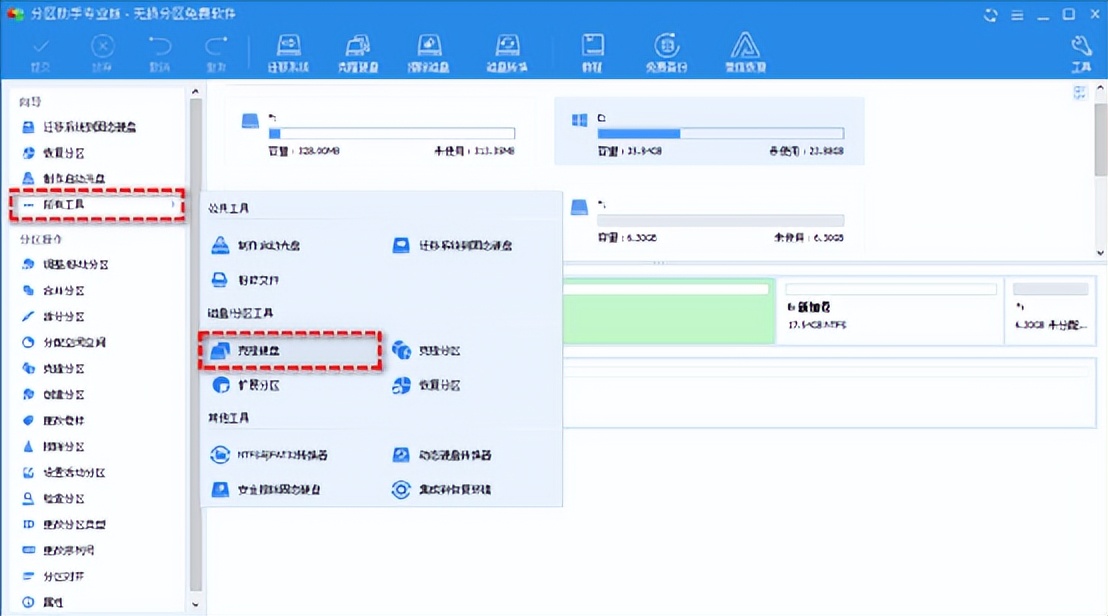
Task: Click the refresh icon in the title bar
Action: click(990, 15)
